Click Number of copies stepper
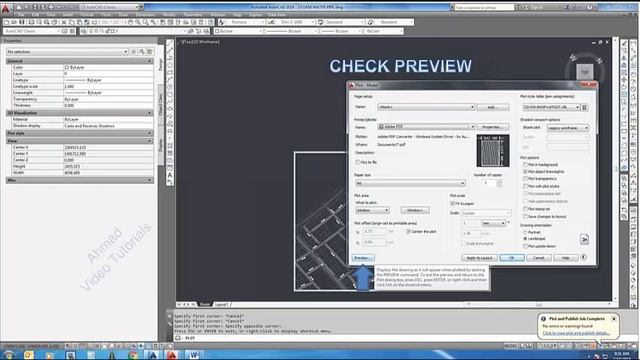 click(499, 183)
